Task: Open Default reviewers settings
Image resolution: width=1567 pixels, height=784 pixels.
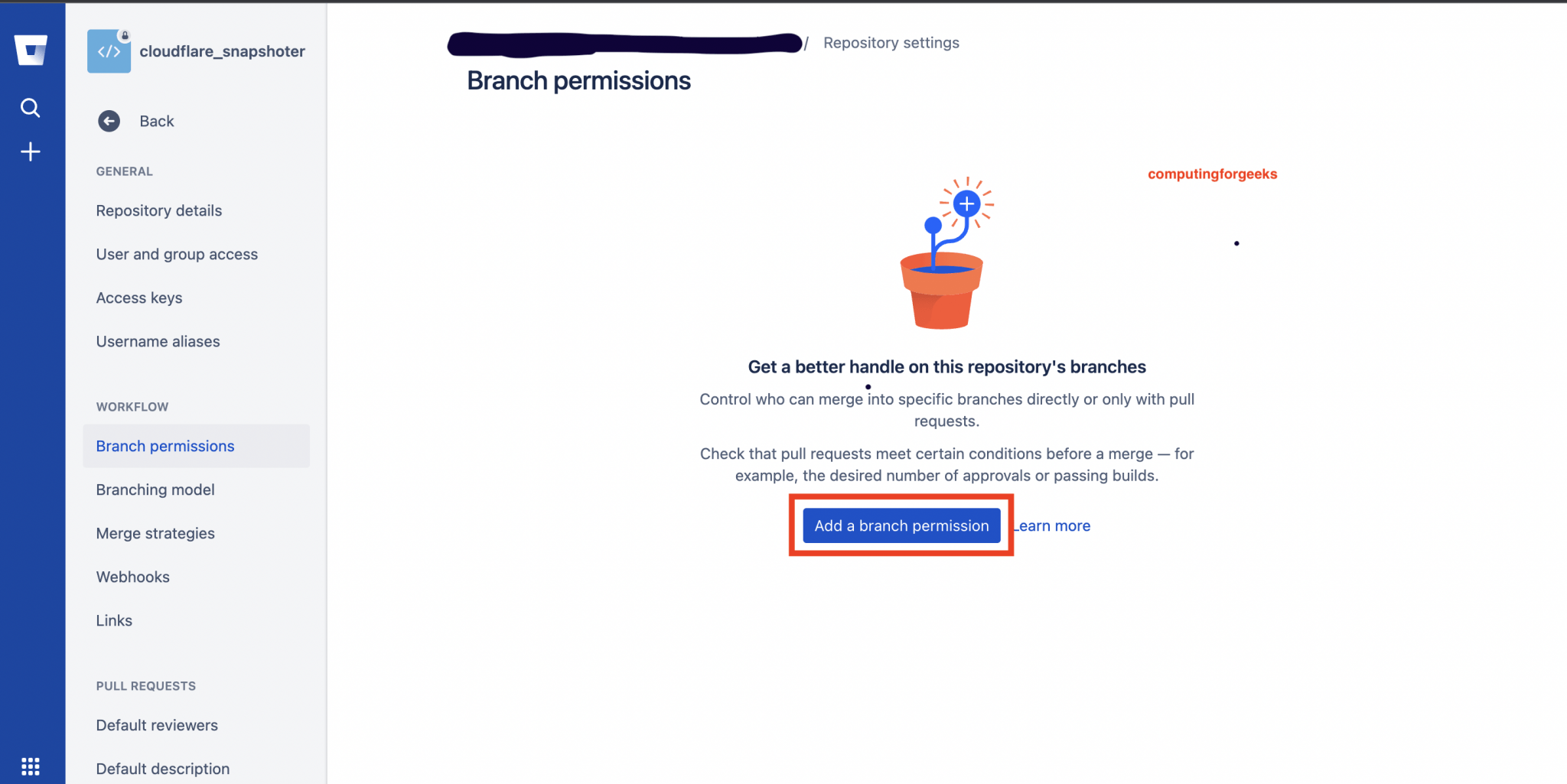Action: (x=157, y=725)
